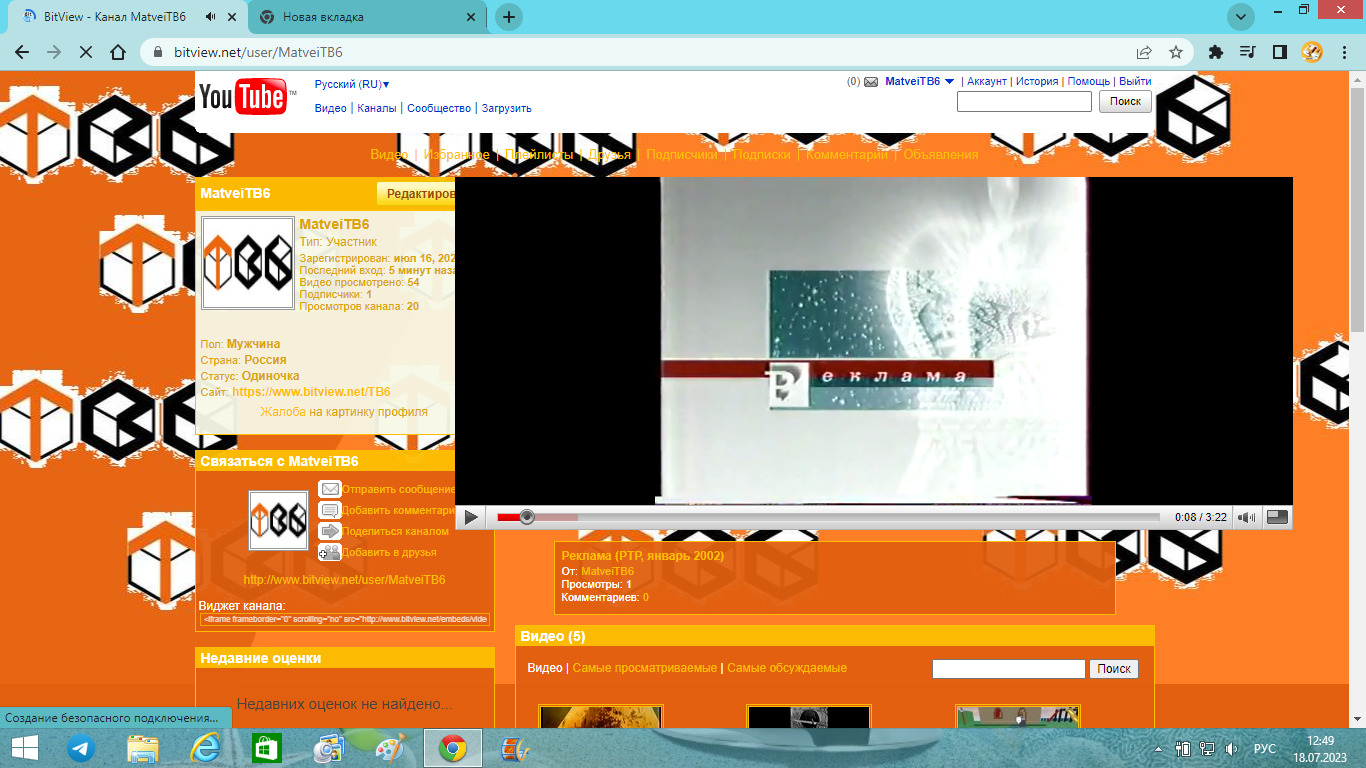Close the Новая вкладка tab
The height and width of the screenshot is (768, 1366).
(x=470, y=17)
